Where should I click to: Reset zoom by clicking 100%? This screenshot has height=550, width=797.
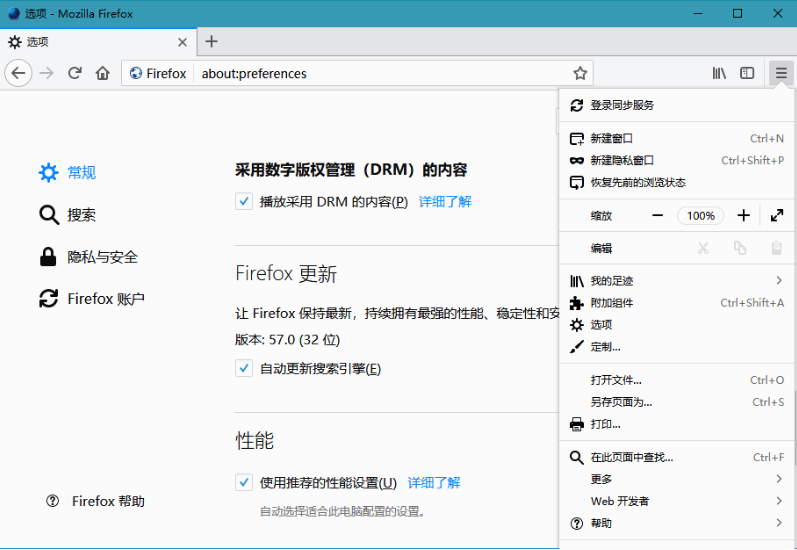(x=700, y=216)
